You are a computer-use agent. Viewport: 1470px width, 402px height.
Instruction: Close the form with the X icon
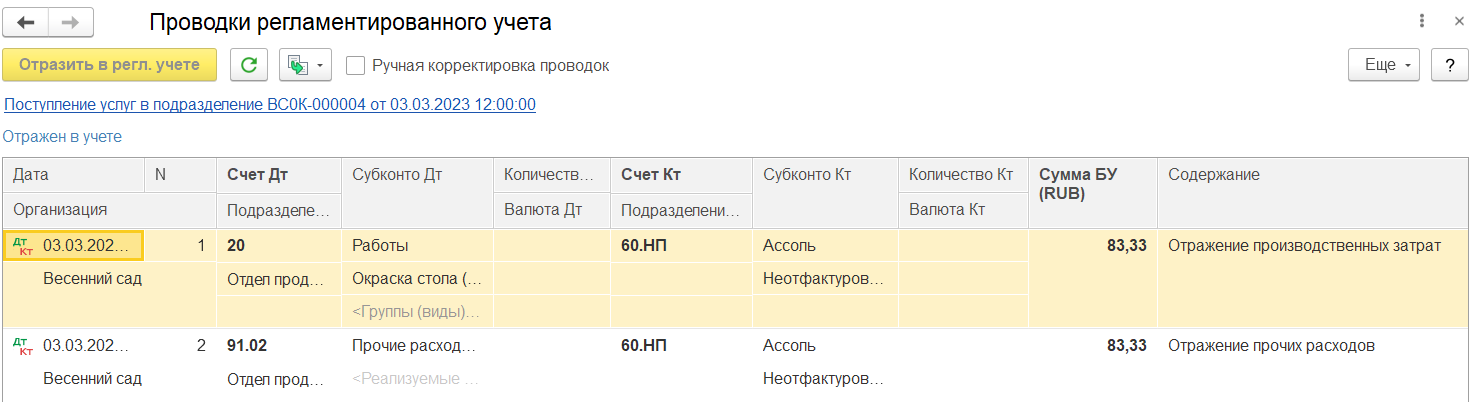click(x=1453, y=21)
